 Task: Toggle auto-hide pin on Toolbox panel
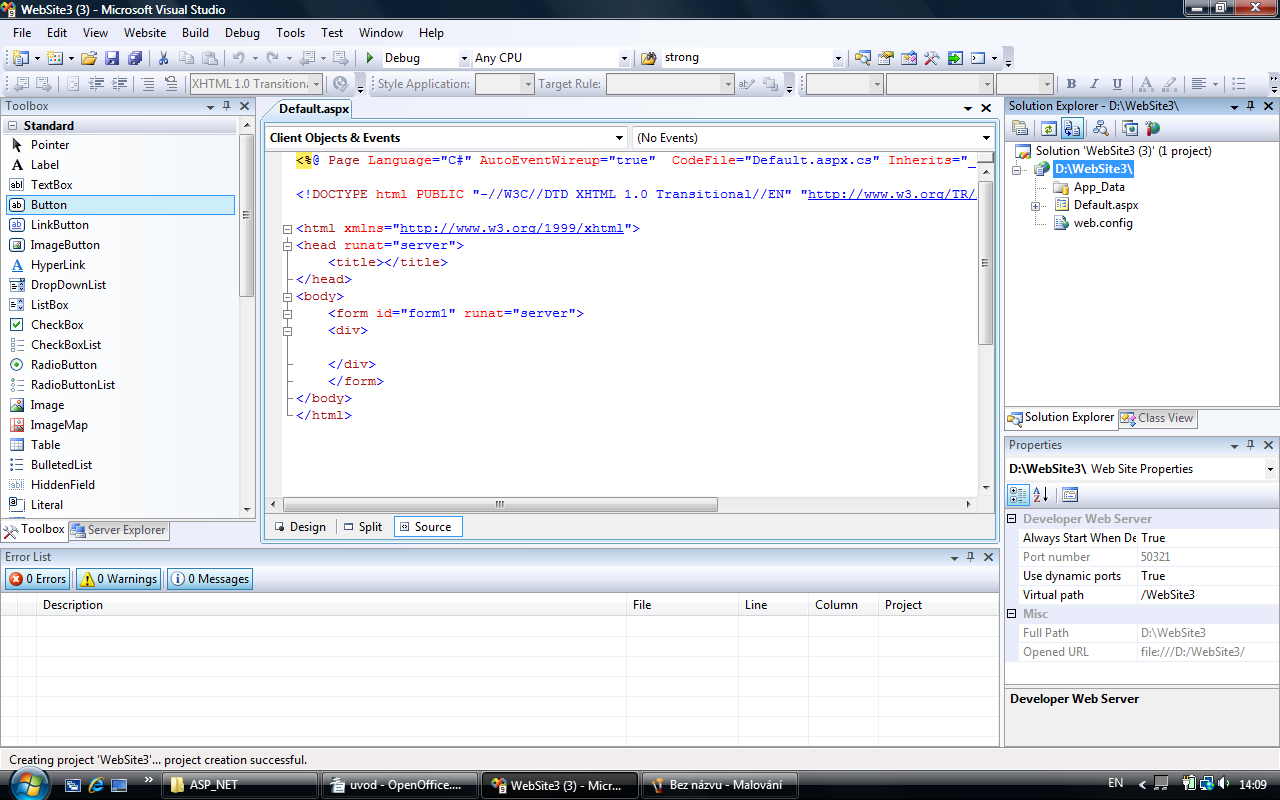227,106
